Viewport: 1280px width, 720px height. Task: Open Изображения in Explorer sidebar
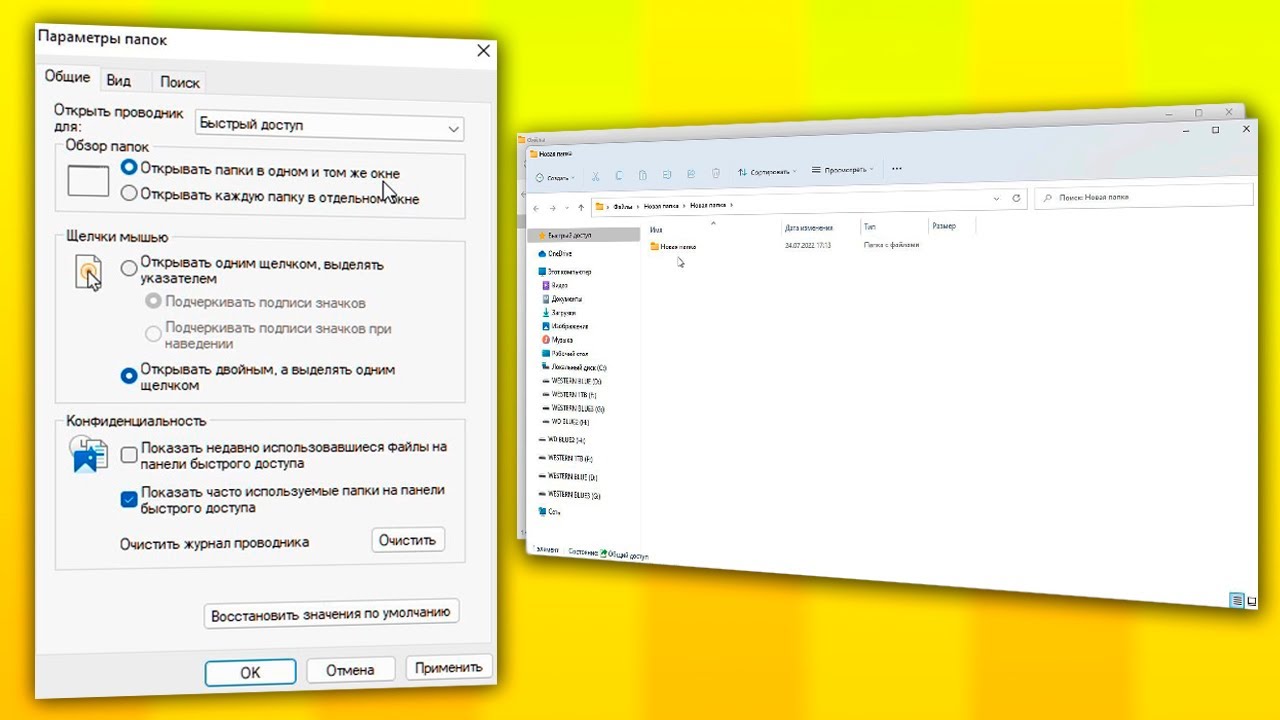pyautogui.click(x=565, y=326)
